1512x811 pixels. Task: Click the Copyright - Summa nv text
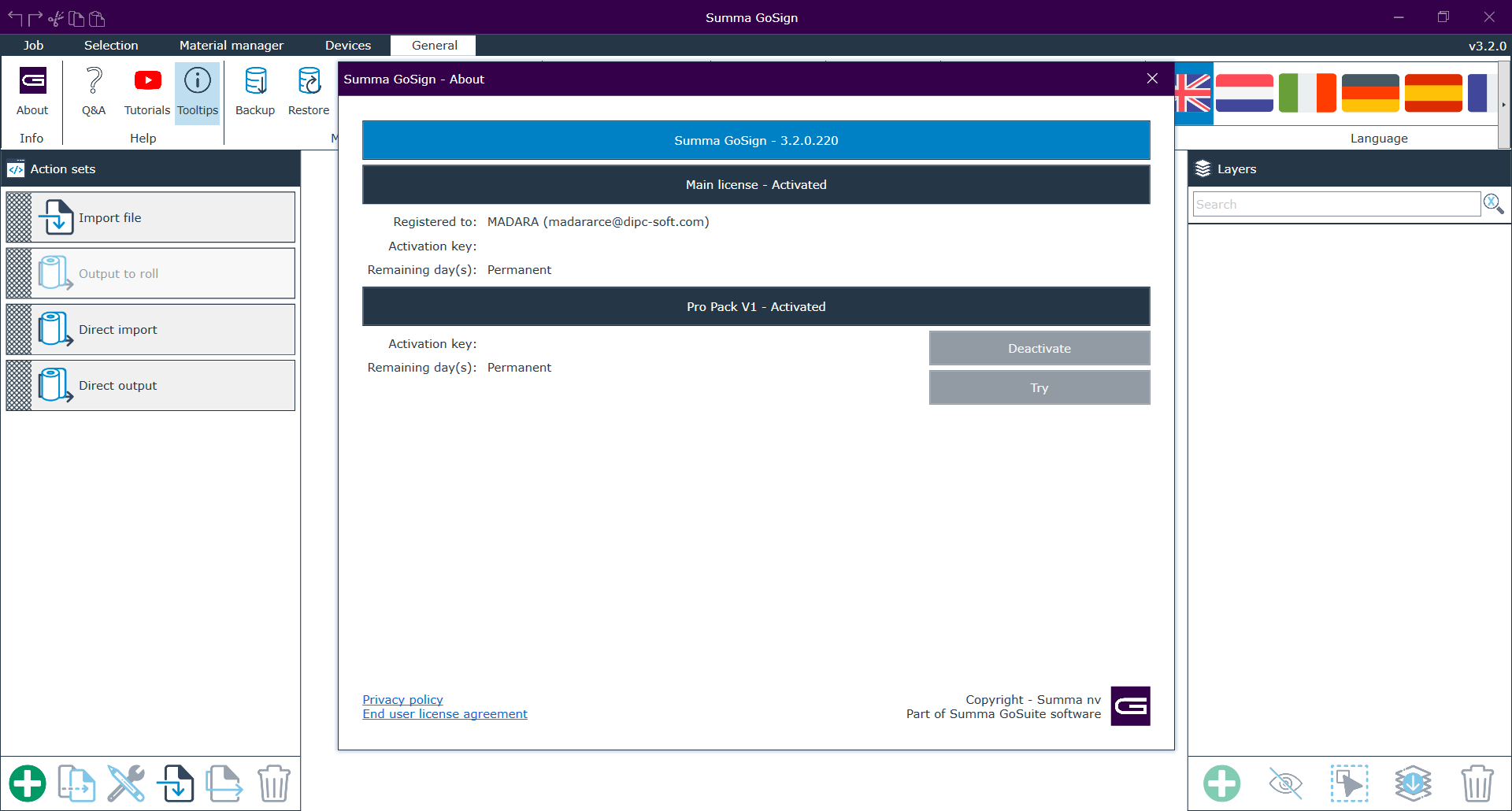tap(1033, 699)
